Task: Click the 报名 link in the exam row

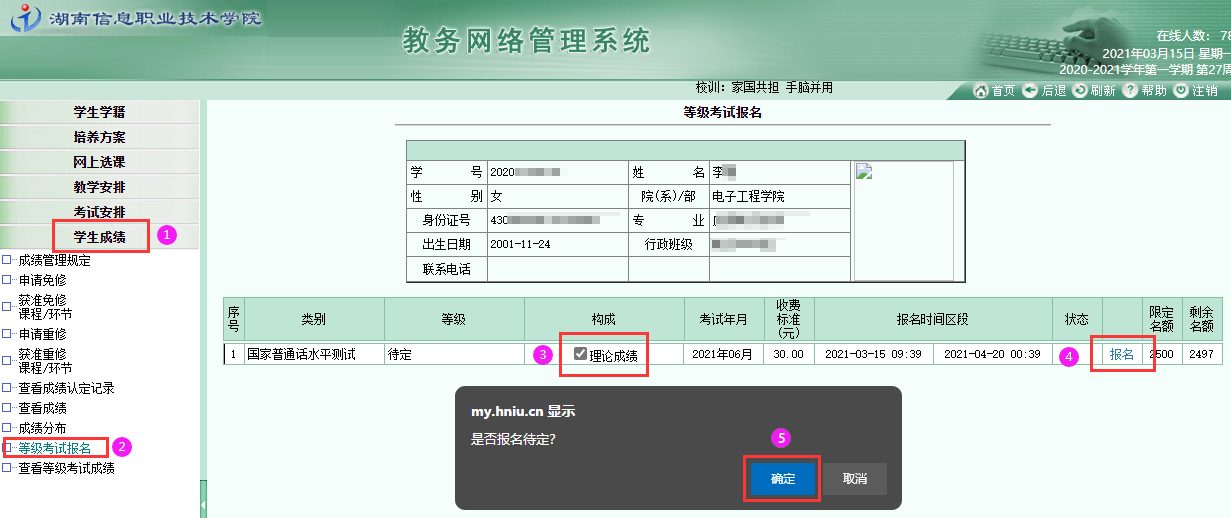Action: [x=1121, y=354]
